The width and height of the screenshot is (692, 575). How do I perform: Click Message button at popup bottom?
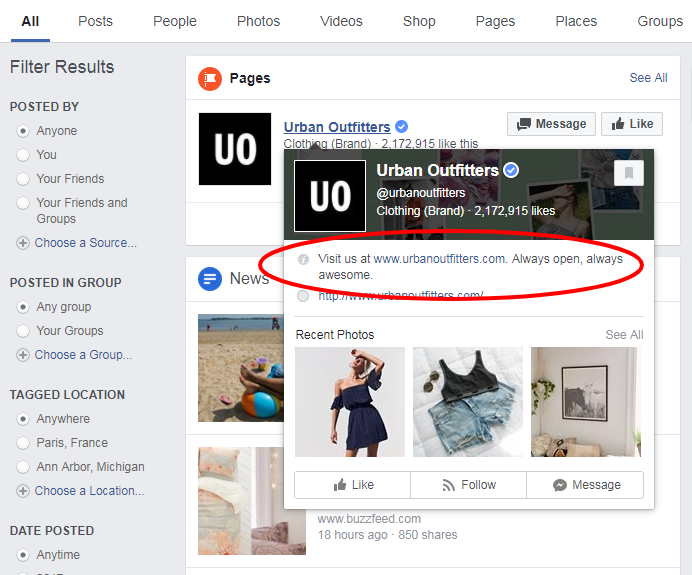pos(585,485)
